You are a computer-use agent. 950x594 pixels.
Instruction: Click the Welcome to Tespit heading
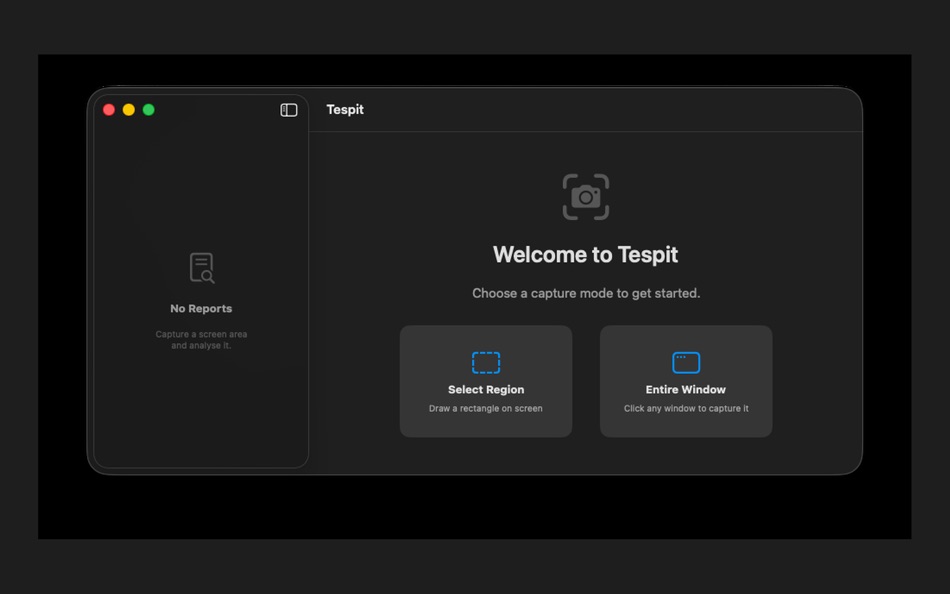coord(585,254)
